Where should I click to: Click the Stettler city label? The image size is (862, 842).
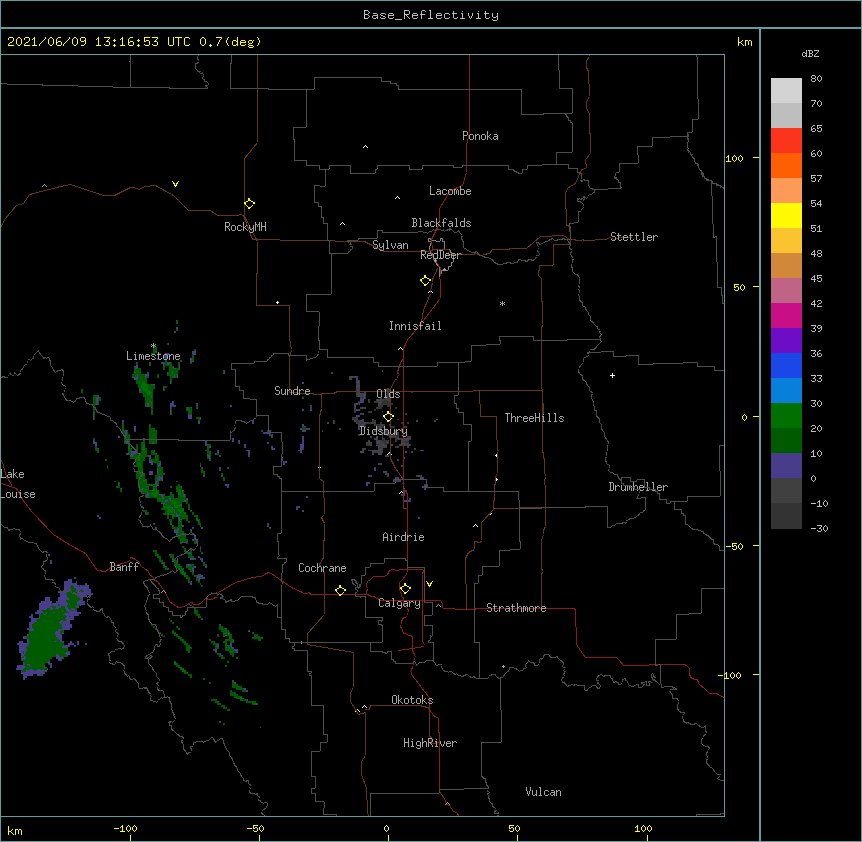[634, 237]
